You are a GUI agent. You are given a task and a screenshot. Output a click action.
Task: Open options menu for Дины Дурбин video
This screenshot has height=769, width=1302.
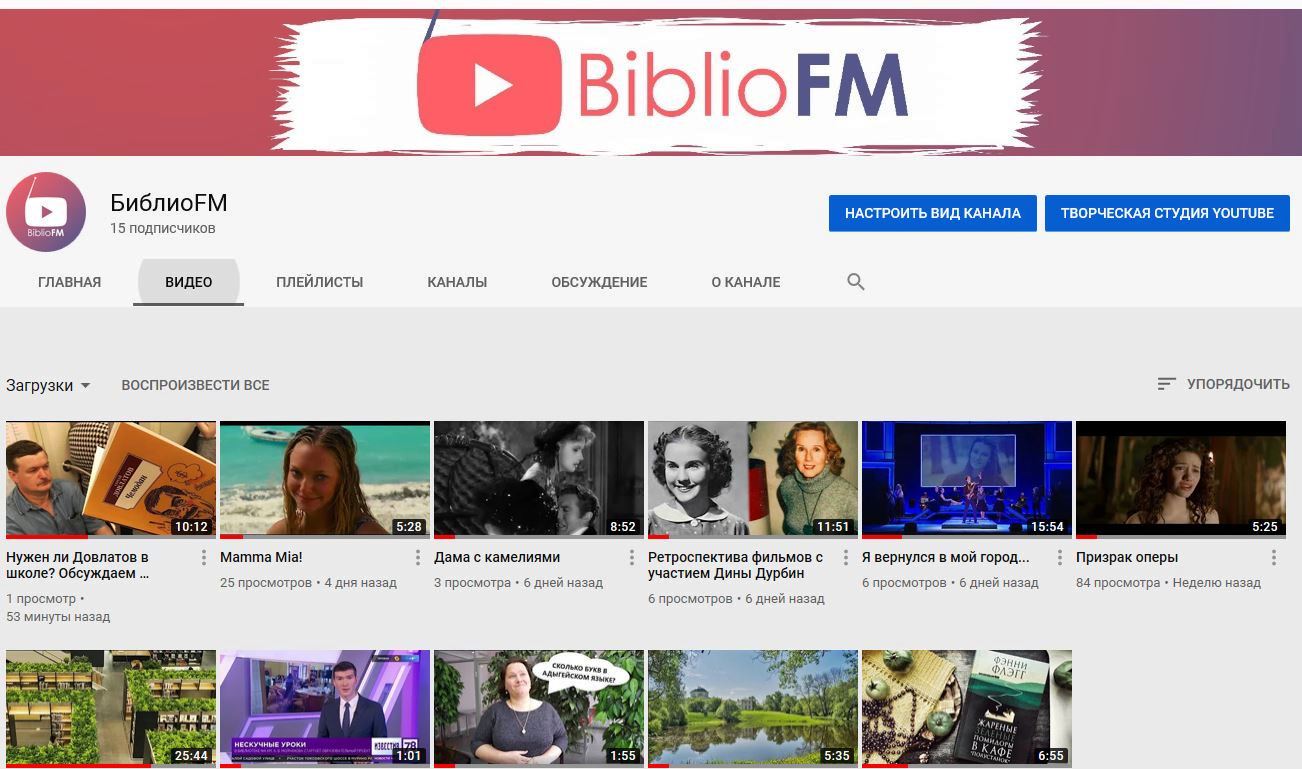(x=846, y=557)
